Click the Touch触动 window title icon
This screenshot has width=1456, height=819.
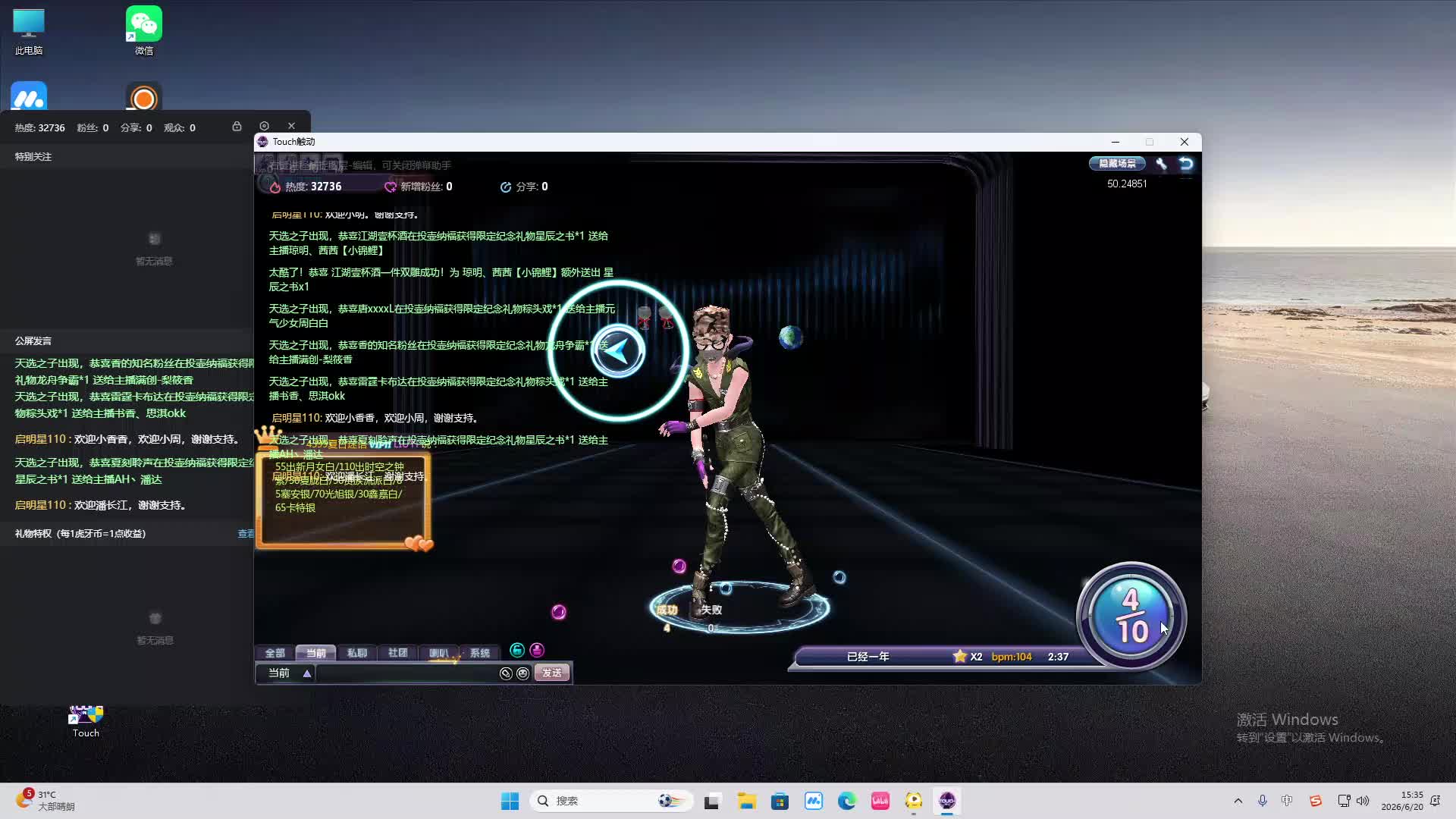click(x=263, y=142)
